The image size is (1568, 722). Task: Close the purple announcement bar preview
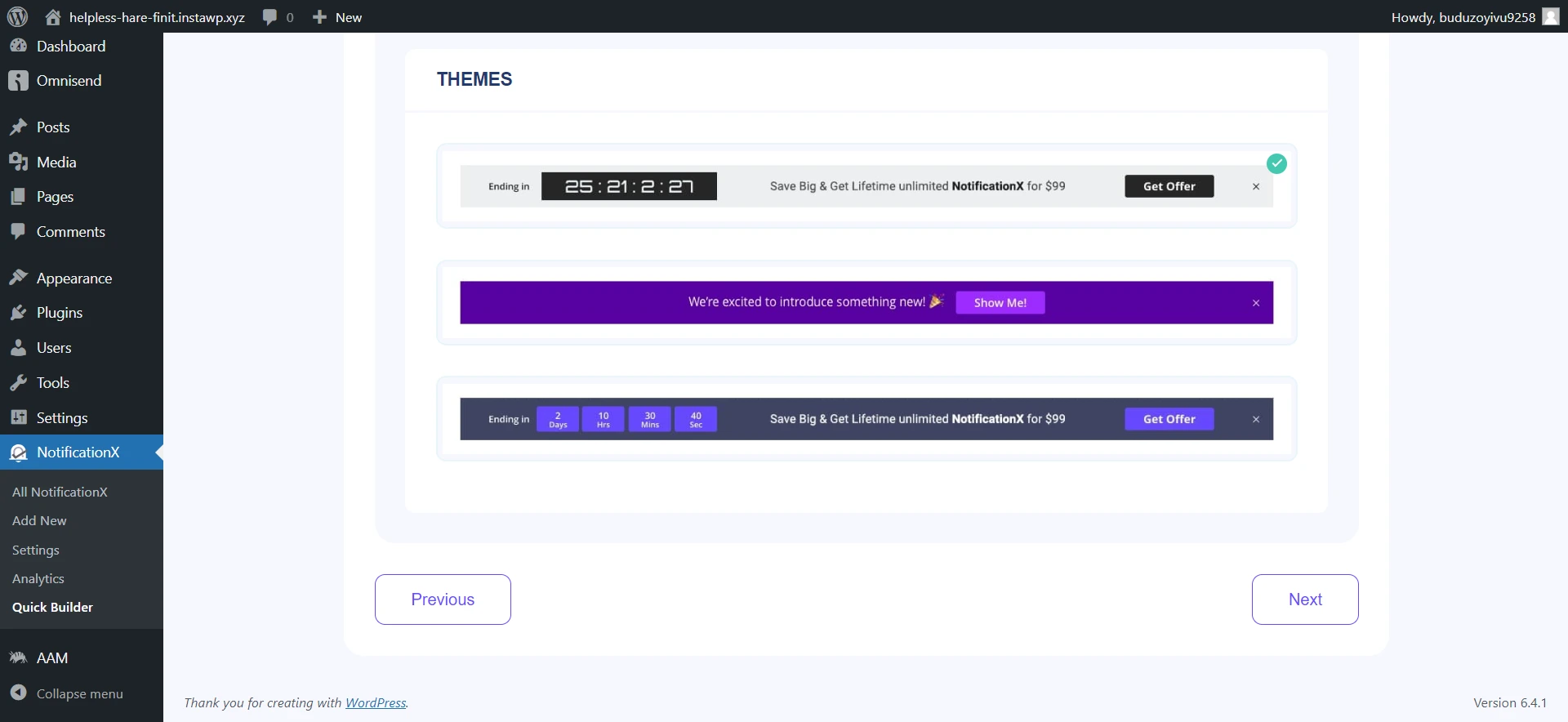point(1256,303)
